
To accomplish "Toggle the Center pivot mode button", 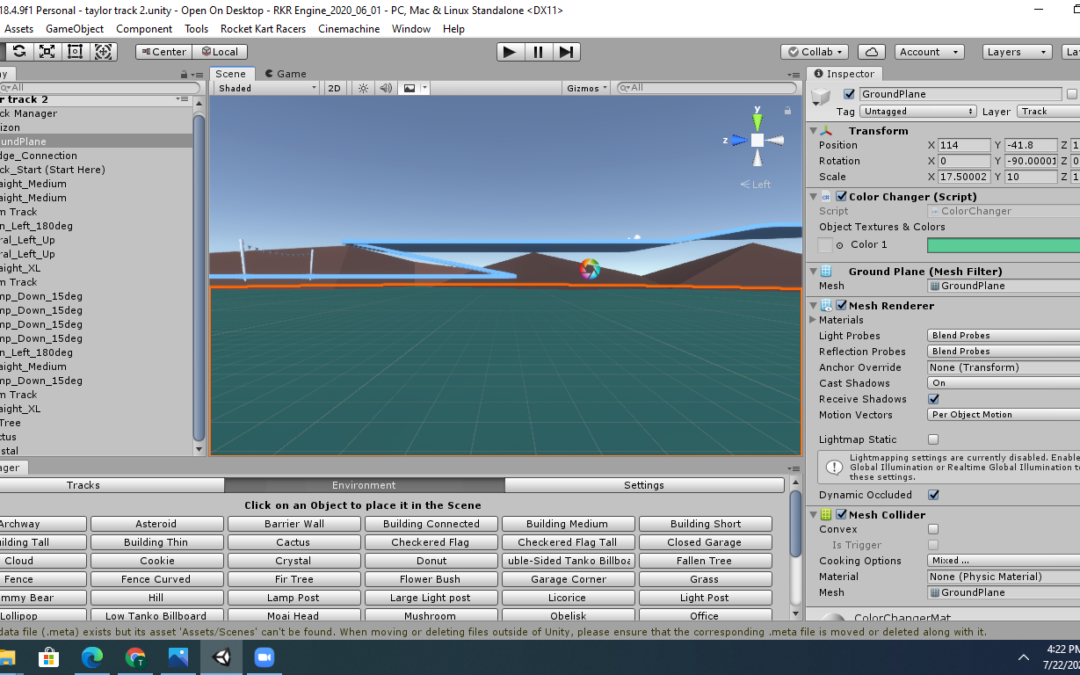I will click(x=164, y=52).
